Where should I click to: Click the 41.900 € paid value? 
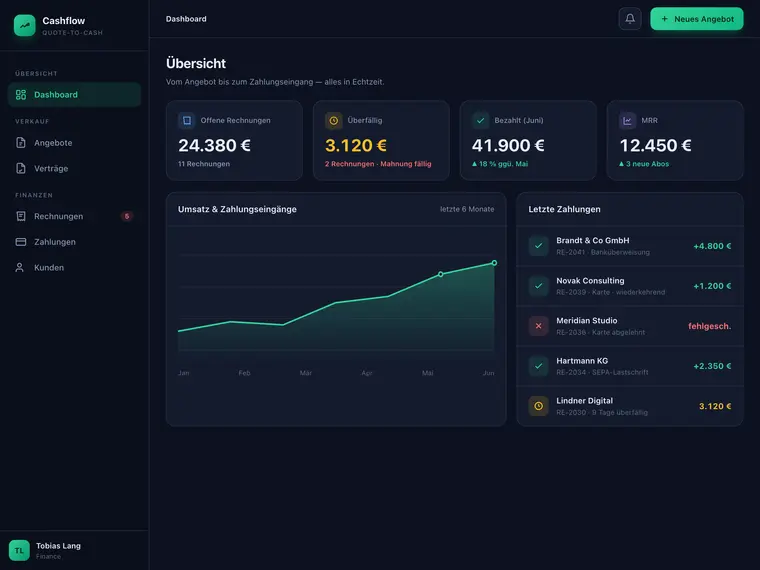point(508,145)
